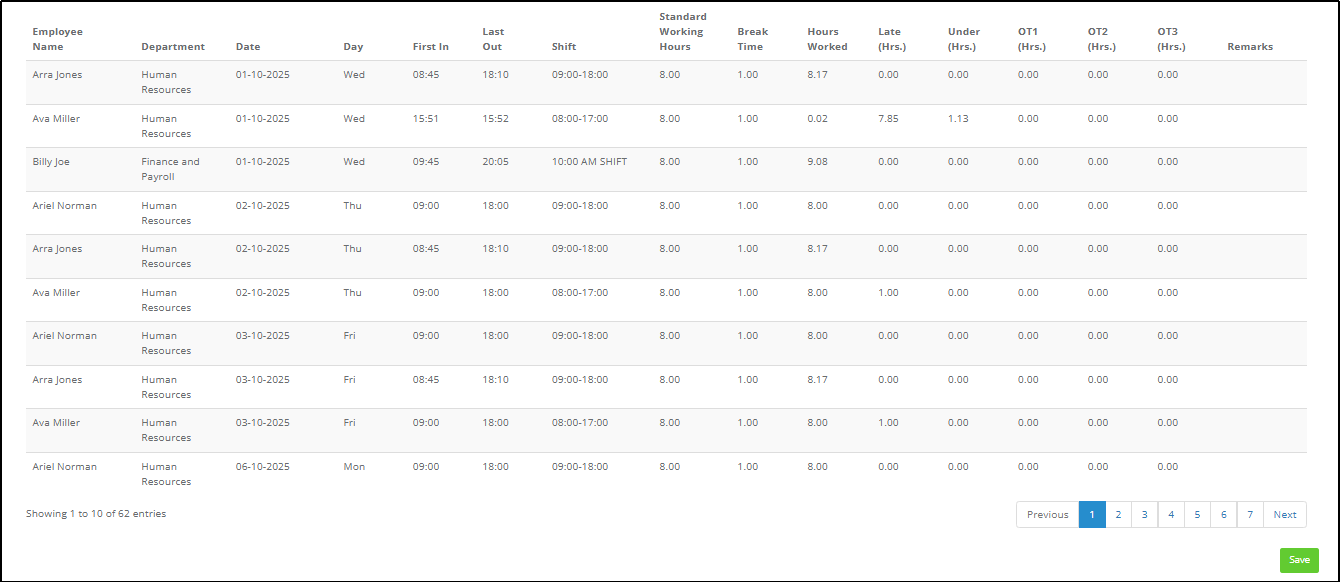
Task: Sort by Last Out column header
Action: (x=493, y=39)
